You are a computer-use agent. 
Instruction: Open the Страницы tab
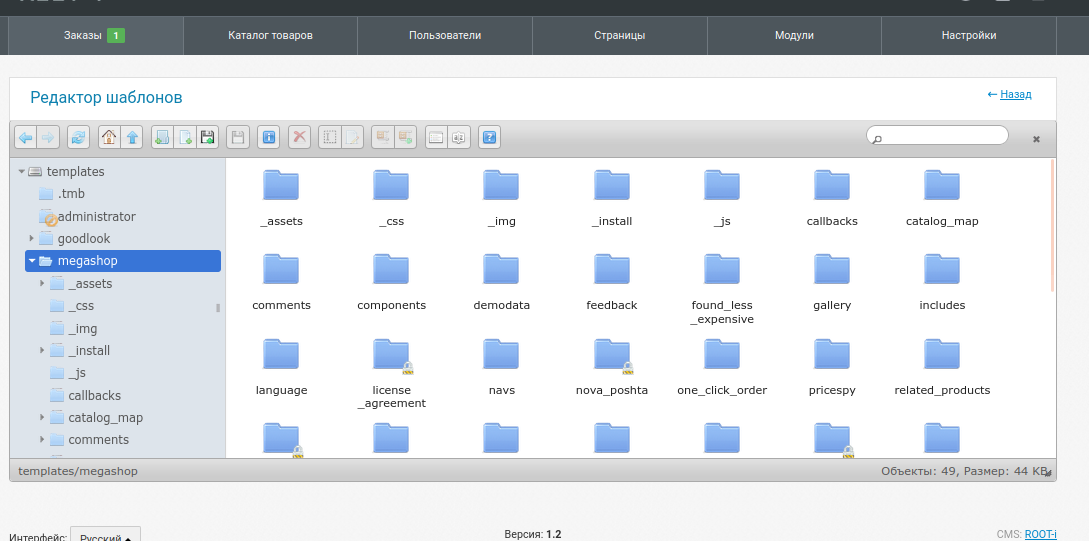pyautogui.click(x=620, y=35)
